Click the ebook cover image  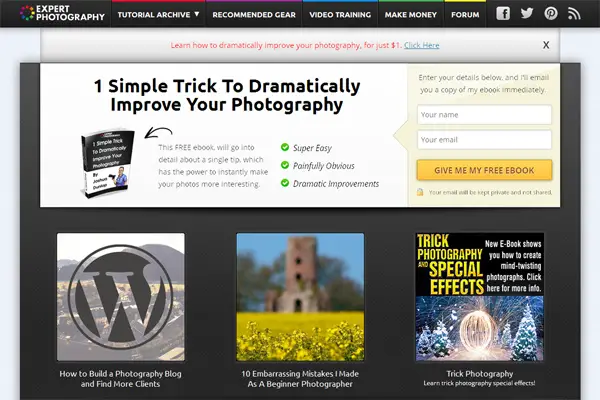point(108,164)
